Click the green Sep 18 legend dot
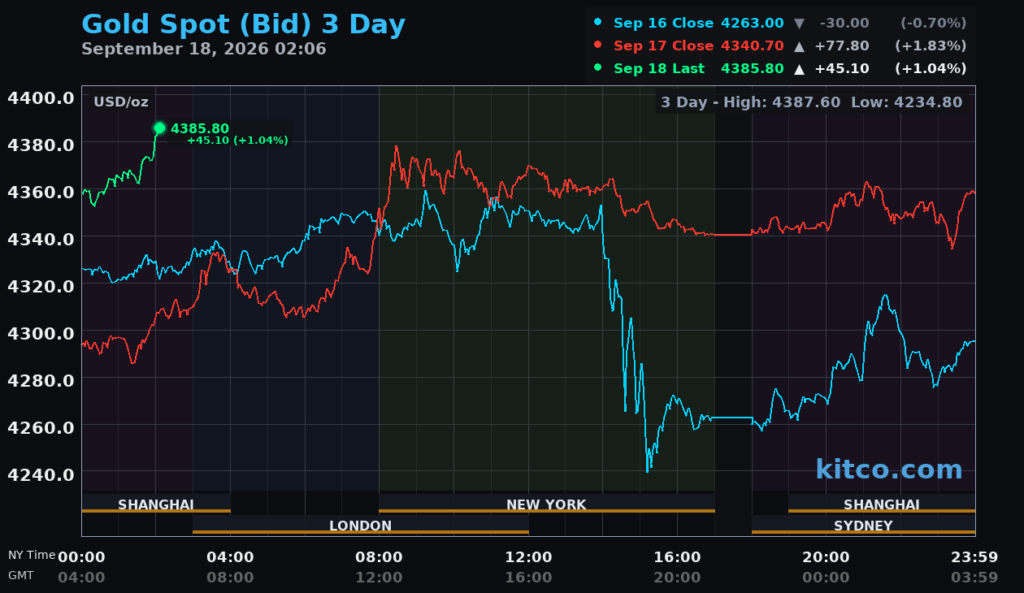 click(598, 67)
